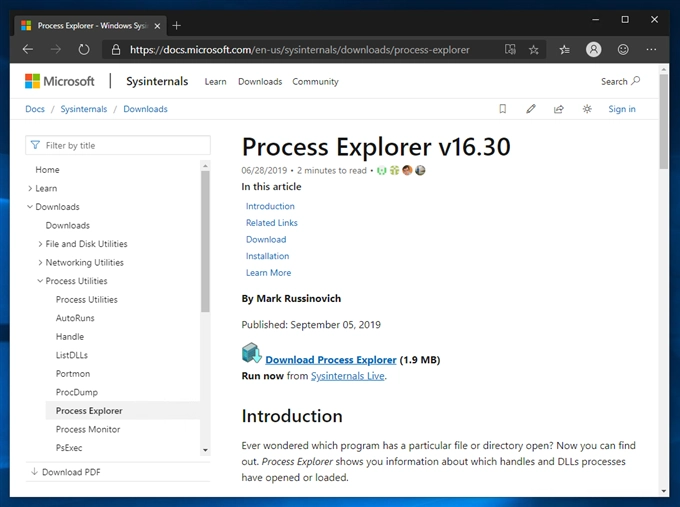Refresh the page with reload icon
Viewport: 680px width, 507px height.
click(x=84, y=49)
